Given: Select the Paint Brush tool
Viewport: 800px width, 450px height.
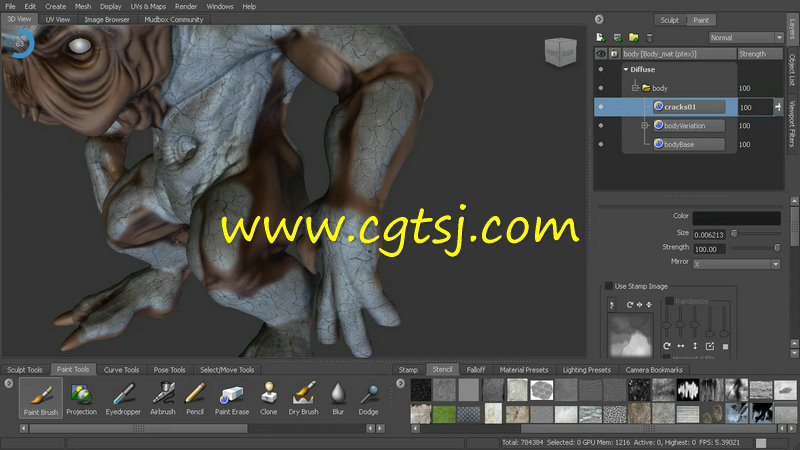Looking at the screenshot, I should click(41, 398).
